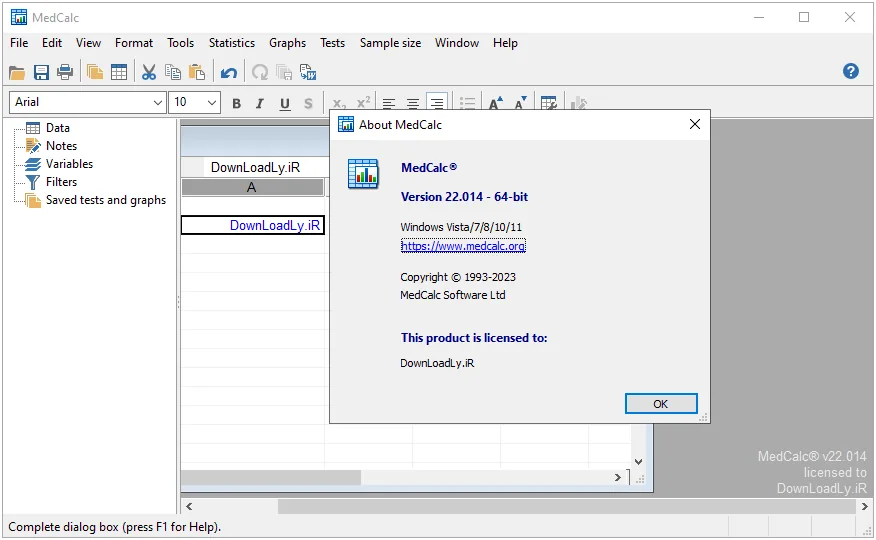876x540 pixels.
Task: Confirm About dialog with OK
Action: coord(661,404)
